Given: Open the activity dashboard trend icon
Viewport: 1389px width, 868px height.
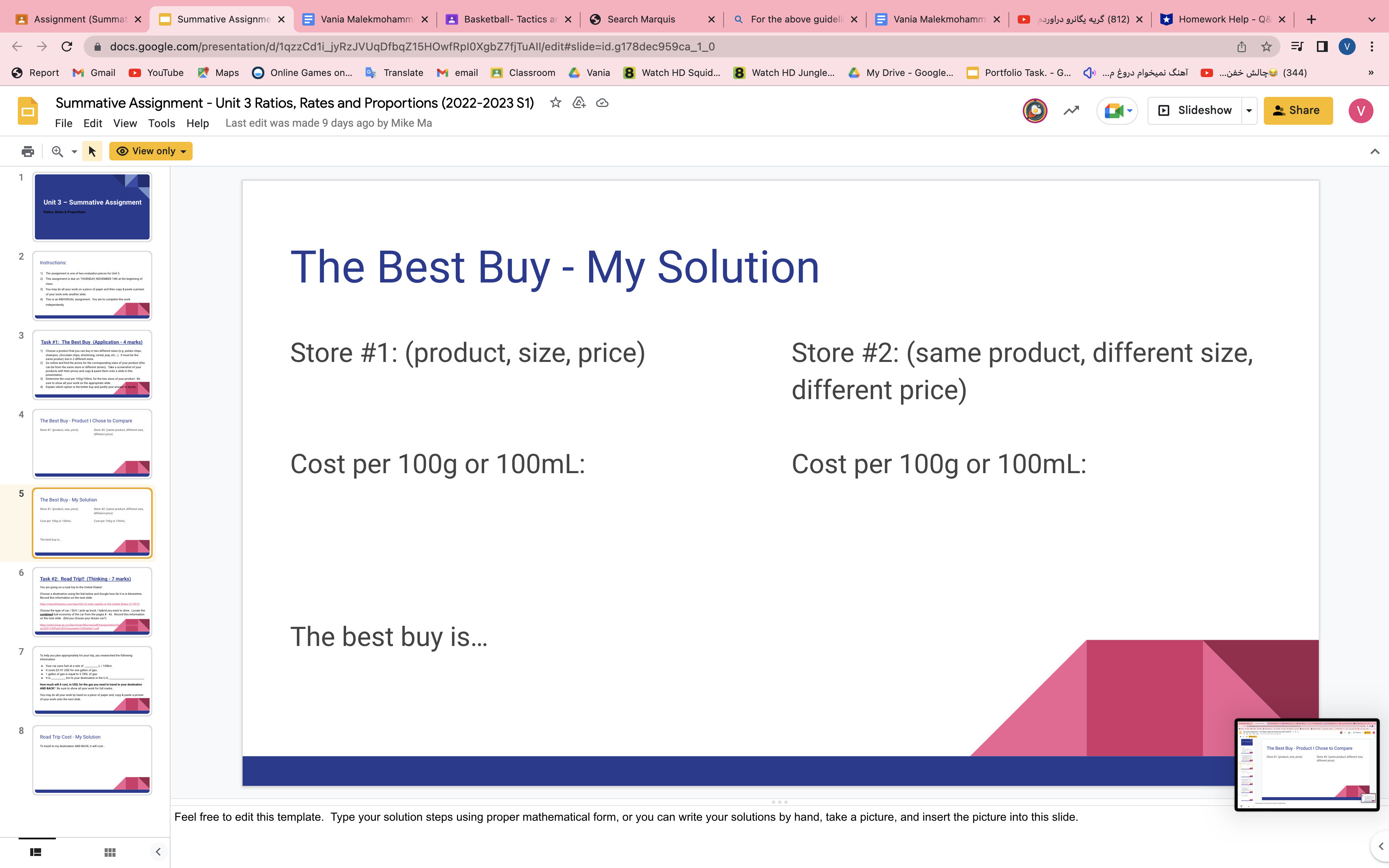Looking at the screenshot, I should pyautogui.click(x=1071, y=111).
